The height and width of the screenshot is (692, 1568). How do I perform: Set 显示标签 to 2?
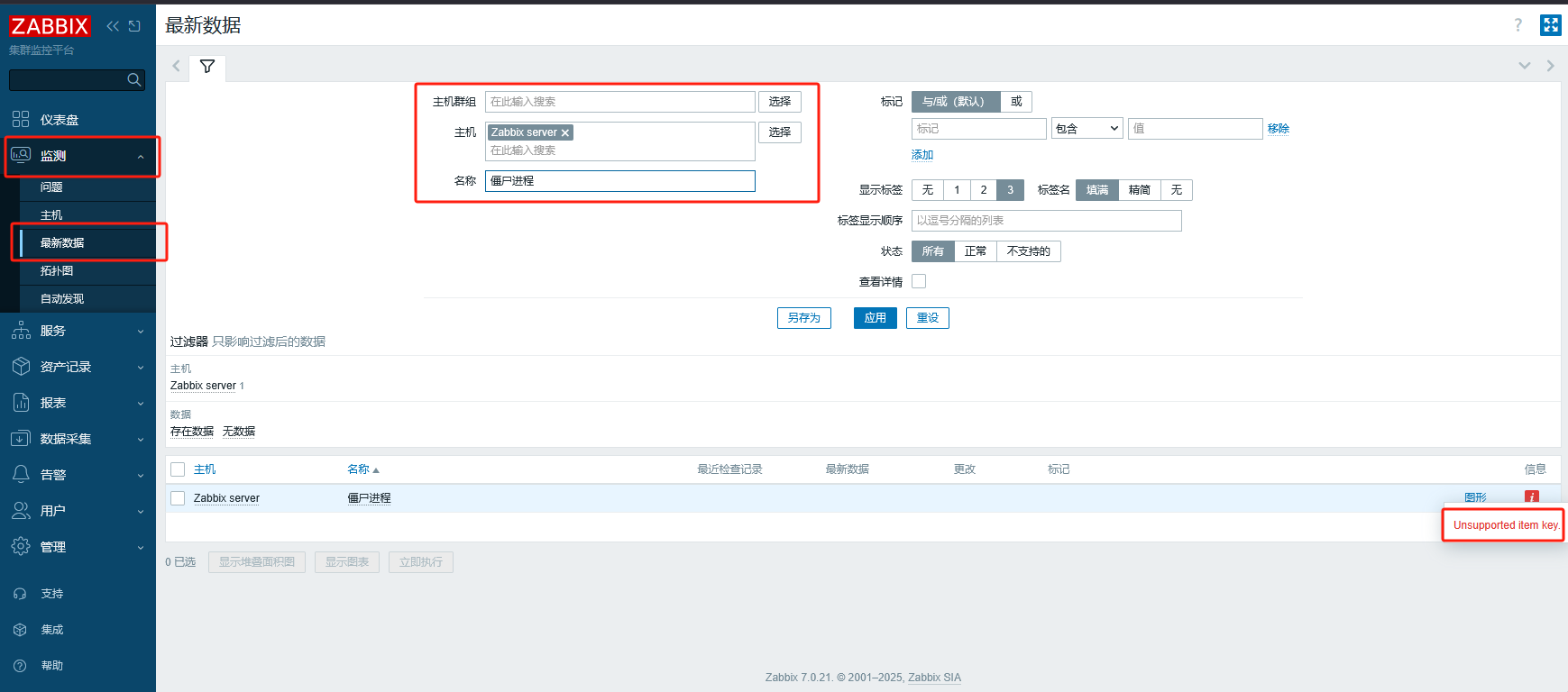coord(984,190)
